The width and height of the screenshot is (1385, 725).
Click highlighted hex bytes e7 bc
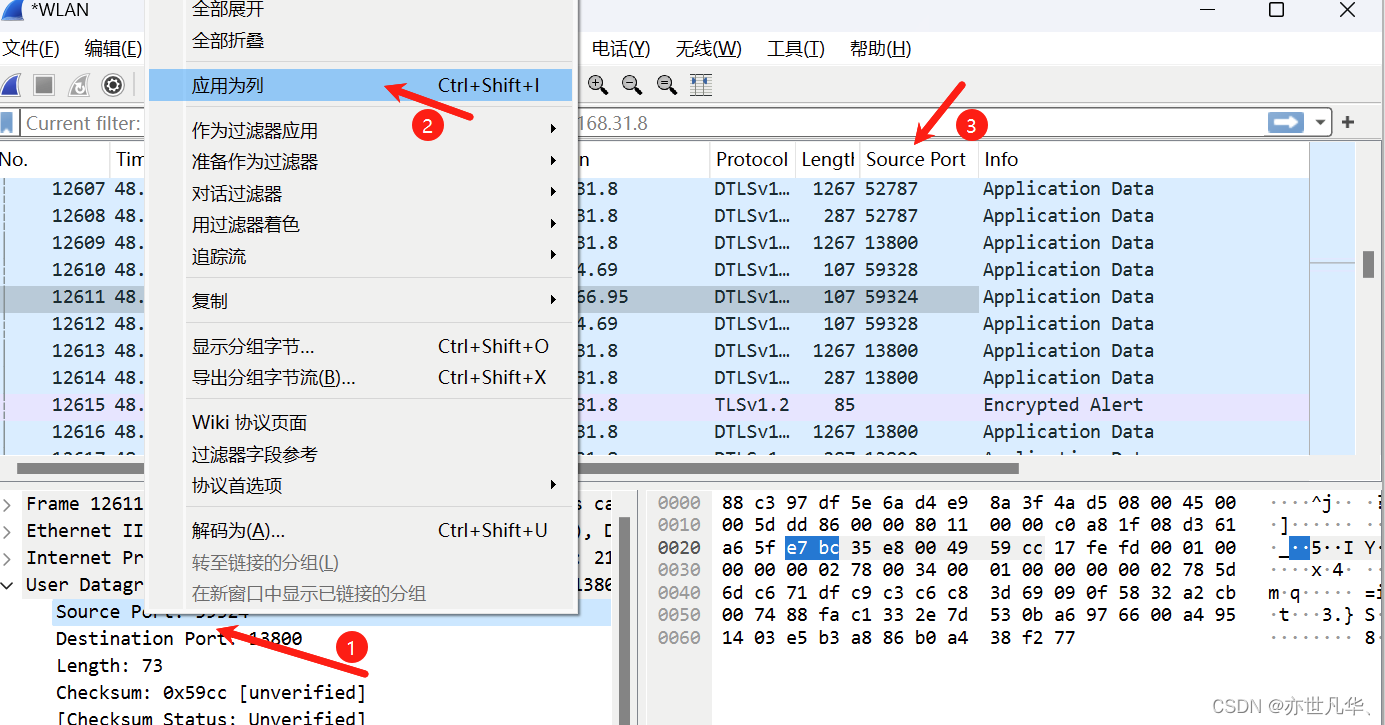pyautogui.click(x=812, y=547)
